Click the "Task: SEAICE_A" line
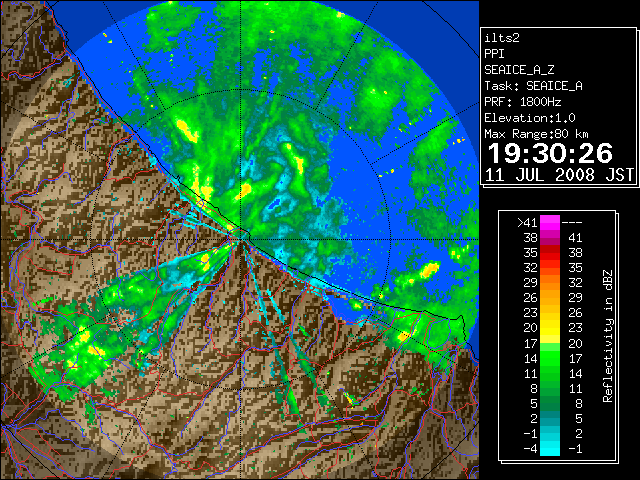Image resolution: width=640 pixels, height=480 pixels. (x=533, y=86)
